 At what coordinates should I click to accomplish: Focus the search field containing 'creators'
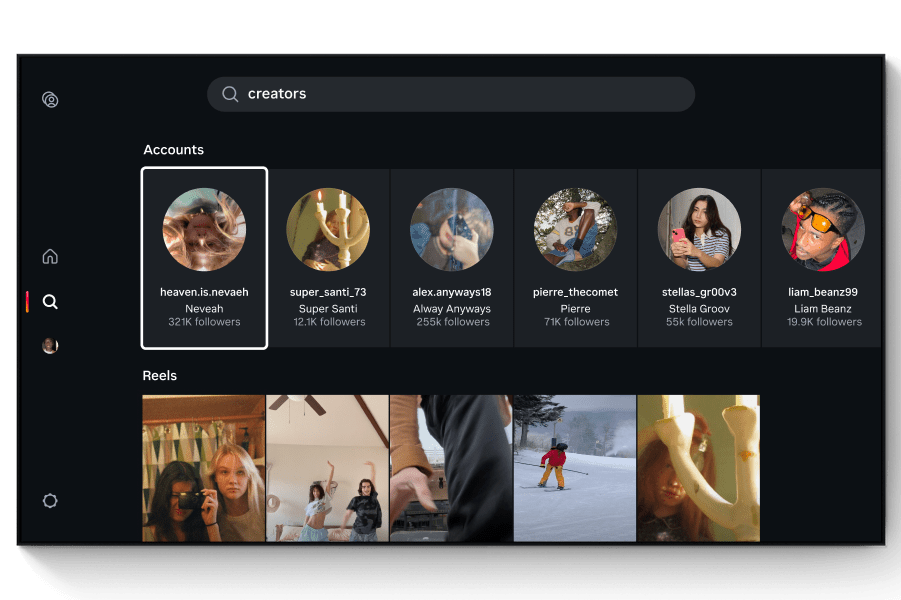pyautogui.click(x=451, y=94)
